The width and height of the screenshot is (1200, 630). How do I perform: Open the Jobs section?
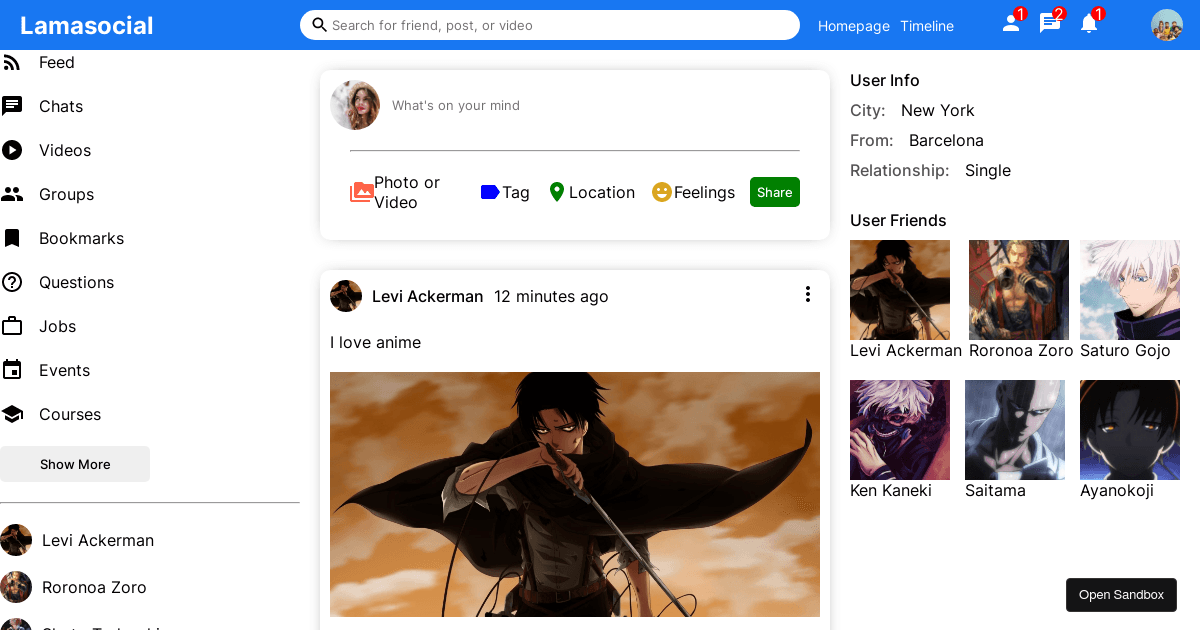57,326
